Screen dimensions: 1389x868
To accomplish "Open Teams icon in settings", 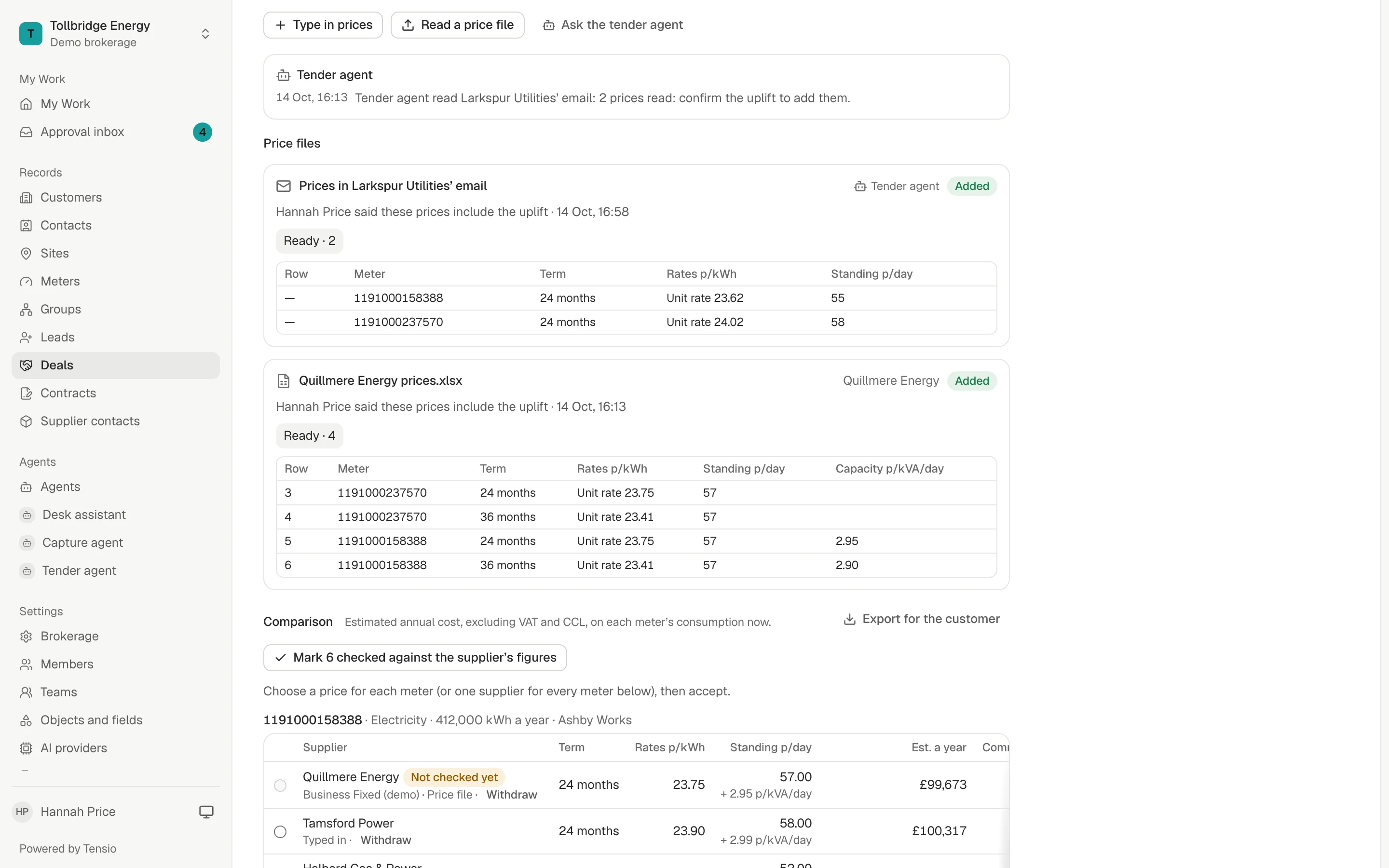I will (x=26, y=692).
